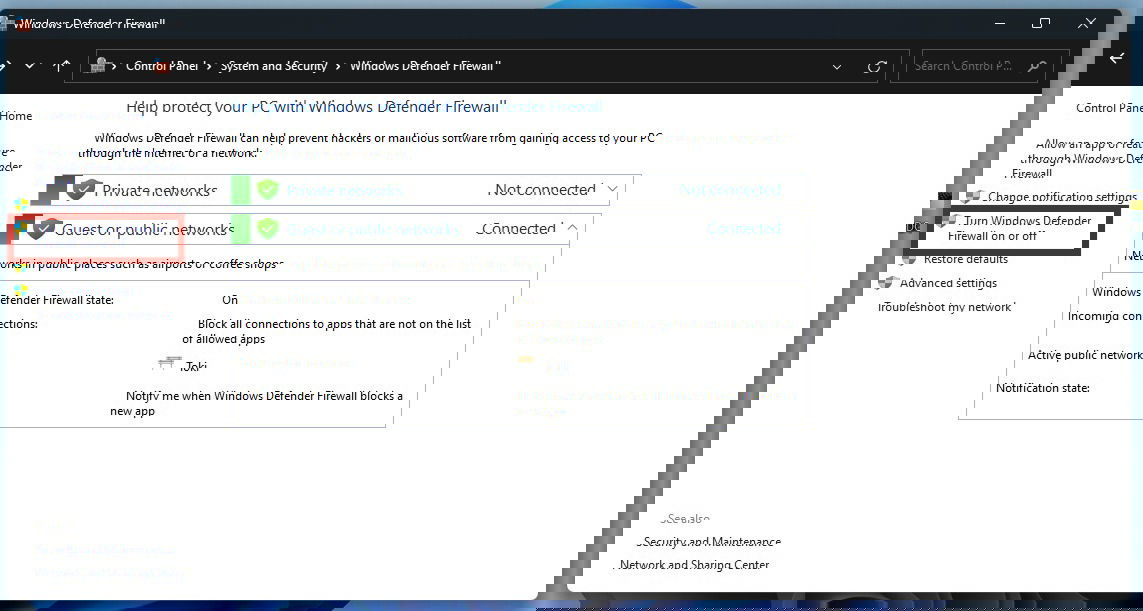Click the Control Panel icon in the address bar

pyautogui.click(x=98, y=65)
